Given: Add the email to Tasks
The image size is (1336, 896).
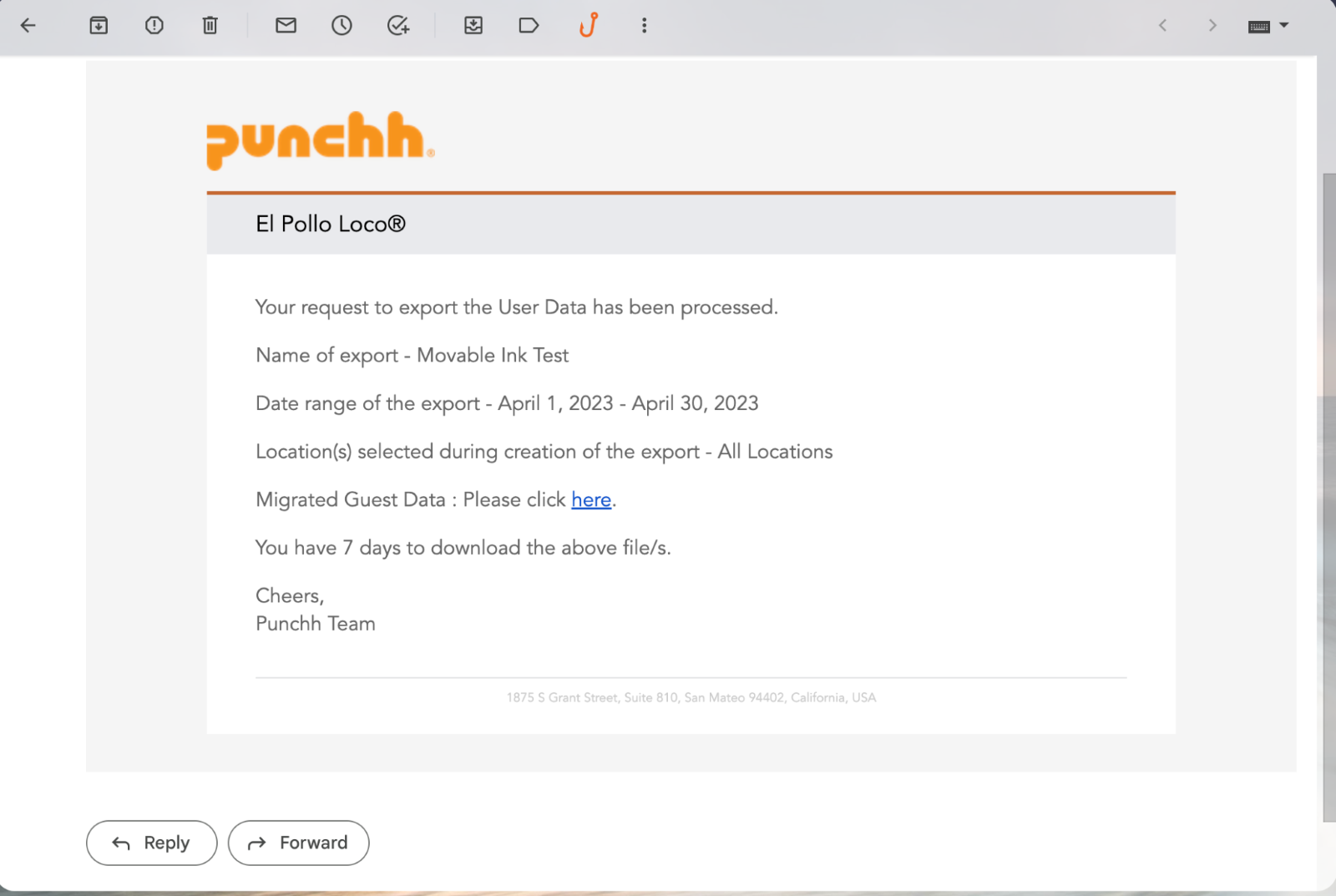Looking at the screenshot, I should tap(398, 26).
